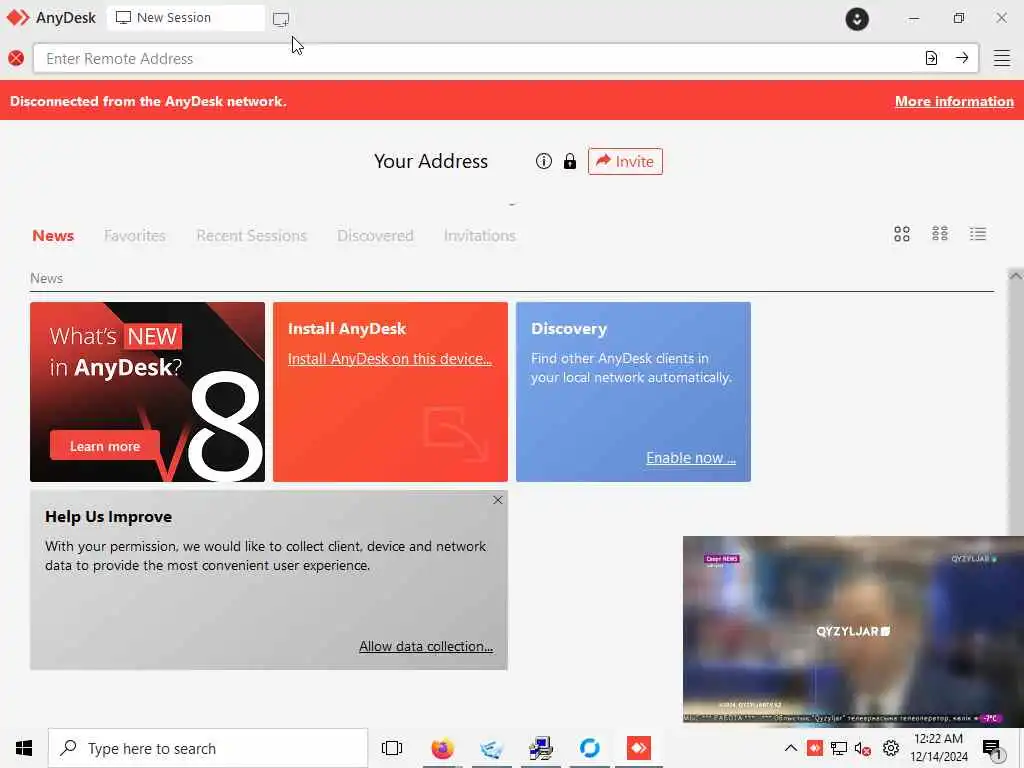The height and width of the screenshot is (768, 1024).
Task: Switch to list view layout
Action: [x=978, y=234]
